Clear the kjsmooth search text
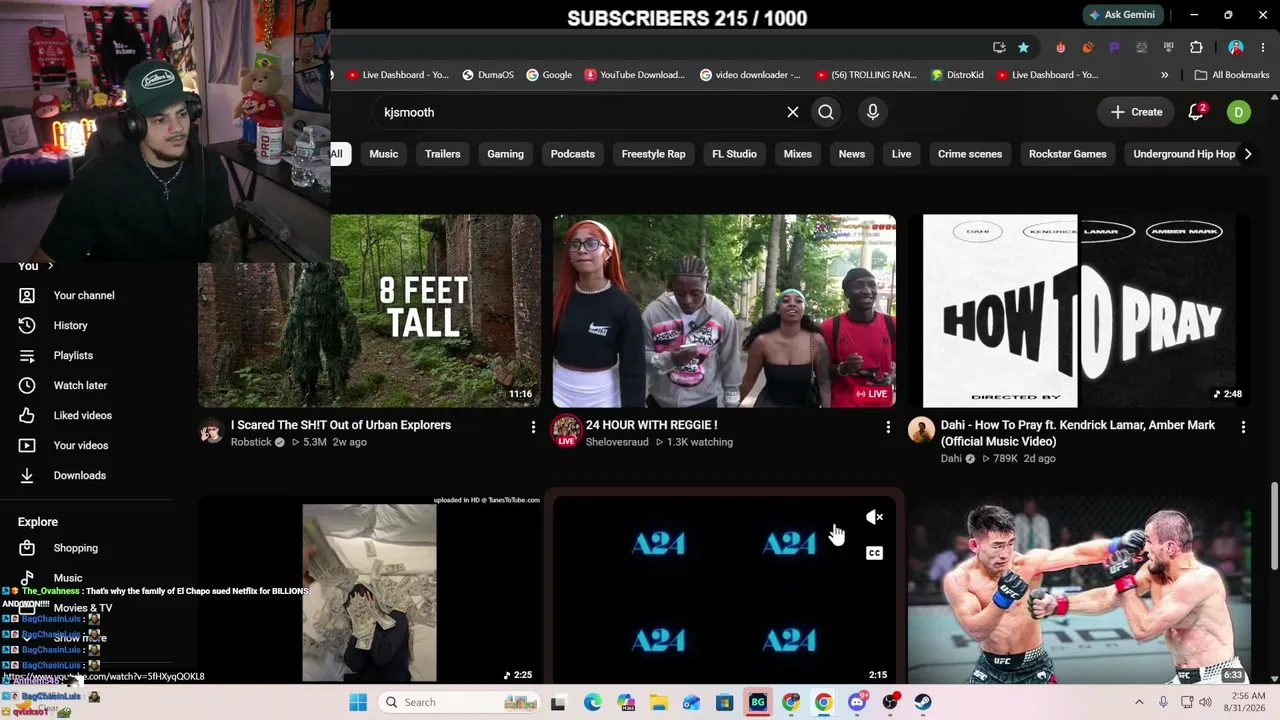1280x720 pixels. click(x=793, y=112)
